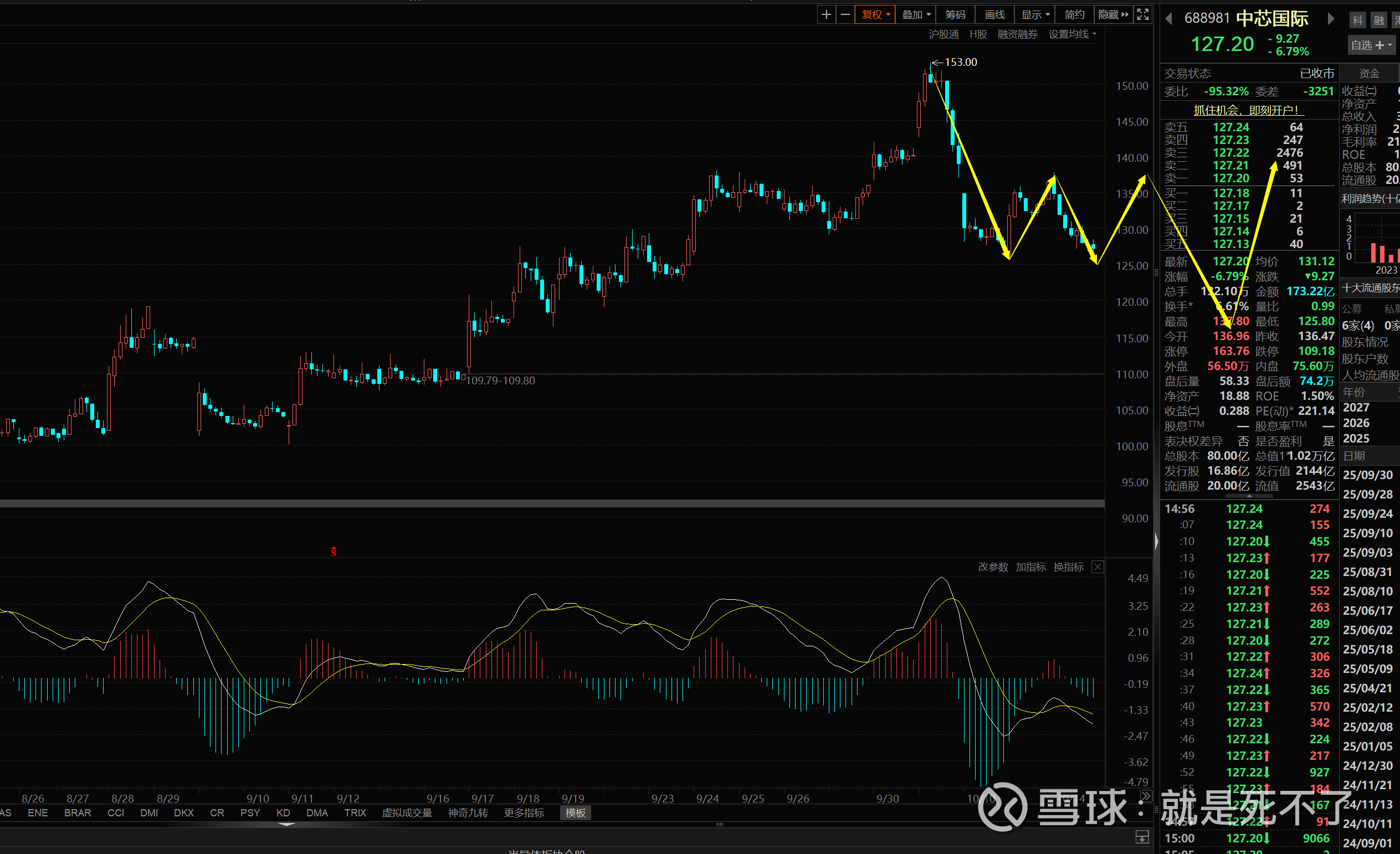Toggle fullscreen chart icon
The height and width of the screenshot is (854, 1400).
pyautogui.click(x=1142, y=15)
